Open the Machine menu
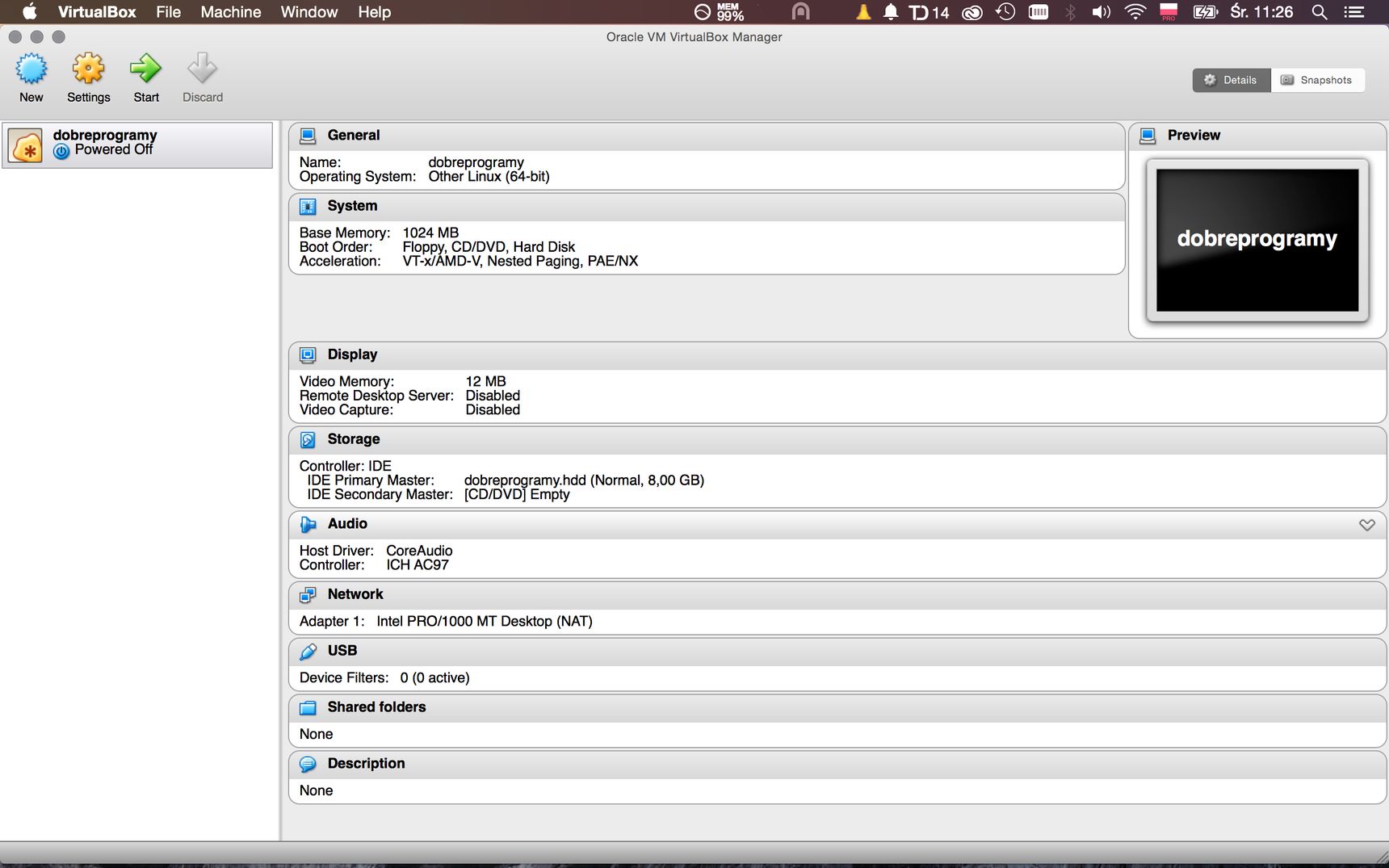1389x868 pixels. click(x=231, y=12)
